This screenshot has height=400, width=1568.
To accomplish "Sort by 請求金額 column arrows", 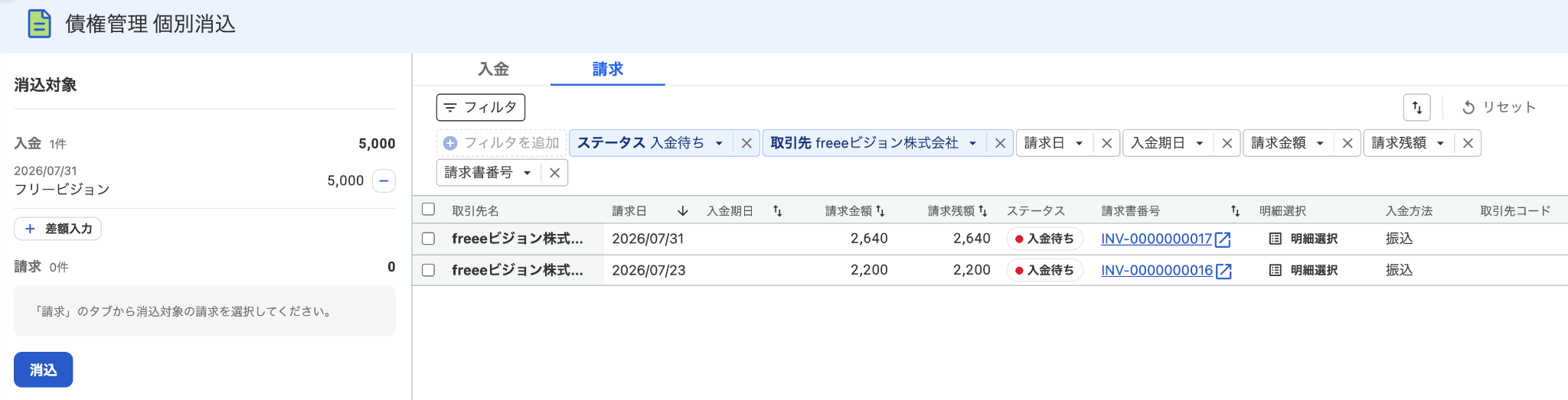I will coord(880,211).
